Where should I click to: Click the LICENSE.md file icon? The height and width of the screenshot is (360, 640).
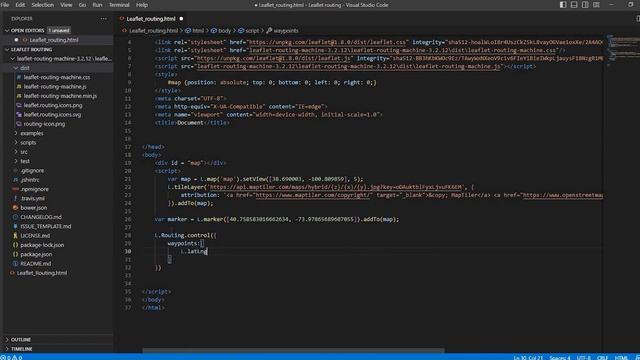[x=16, y=236]
